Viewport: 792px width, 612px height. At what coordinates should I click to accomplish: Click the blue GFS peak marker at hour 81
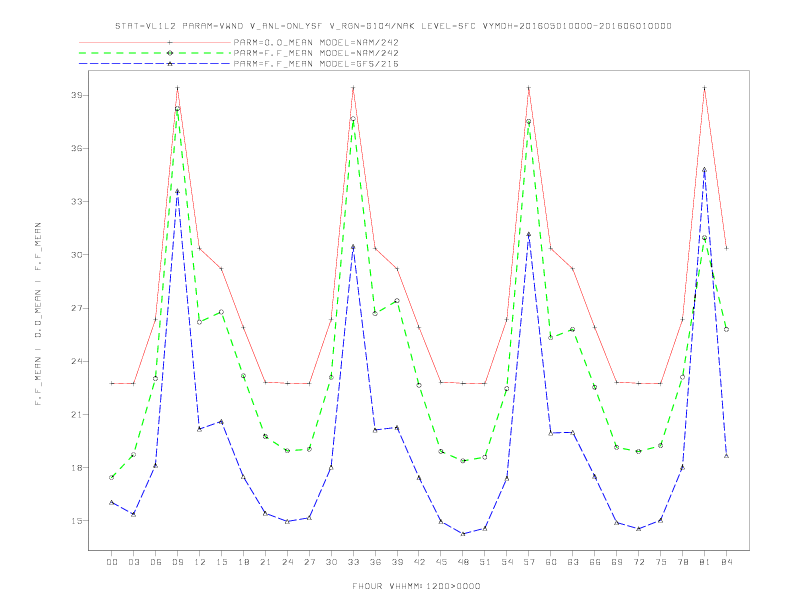[704, 170]
